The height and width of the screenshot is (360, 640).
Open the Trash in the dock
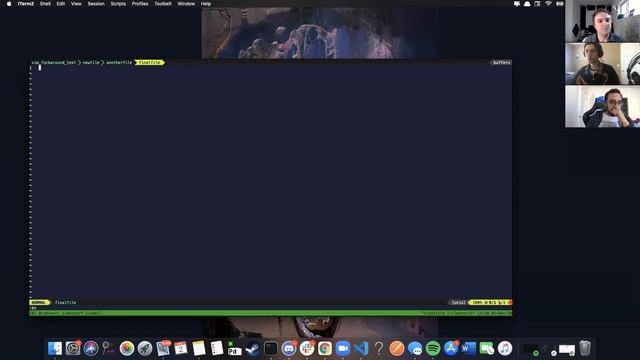pos(585,348)
